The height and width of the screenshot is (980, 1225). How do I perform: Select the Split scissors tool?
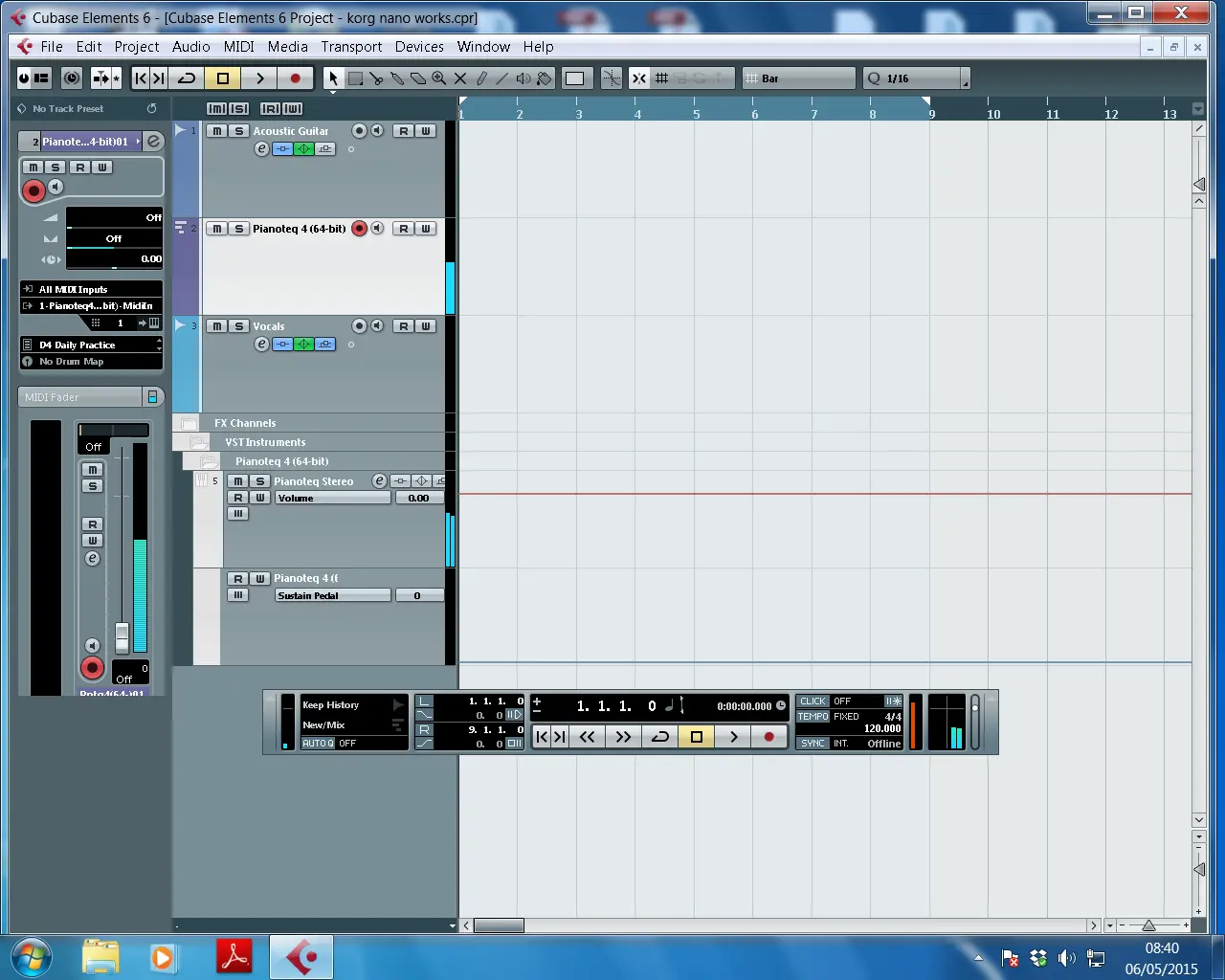(x=376, y=78)
